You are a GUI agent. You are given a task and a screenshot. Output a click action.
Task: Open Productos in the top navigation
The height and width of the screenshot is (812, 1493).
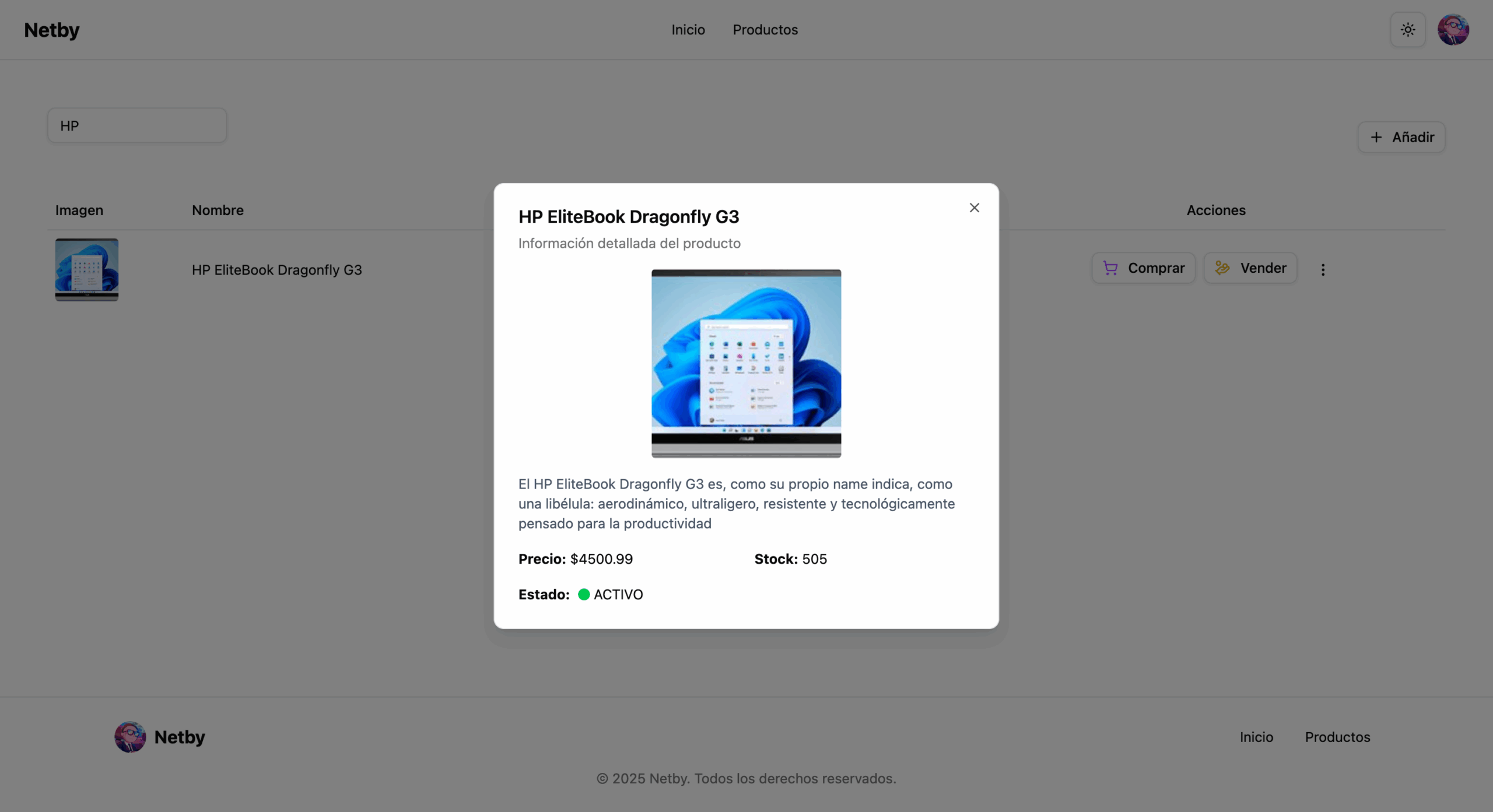[x=765, y=30]
